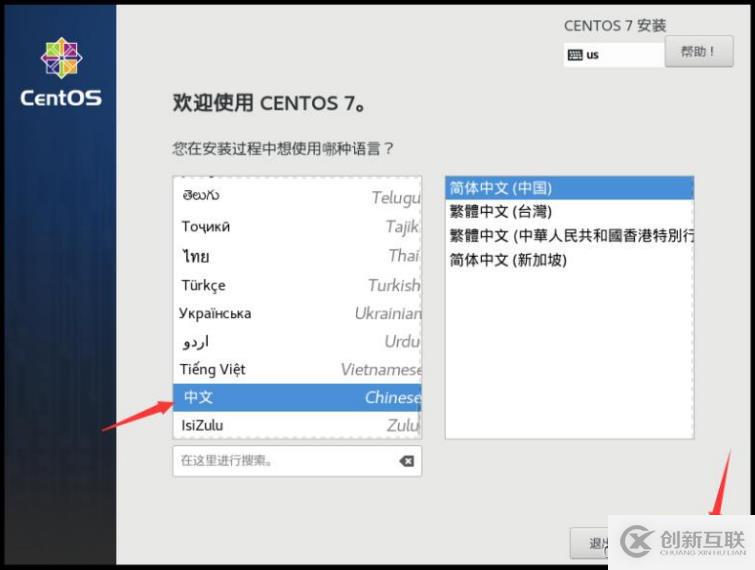
Task: Click the clear search backspace icon
Action: point(407,461)
